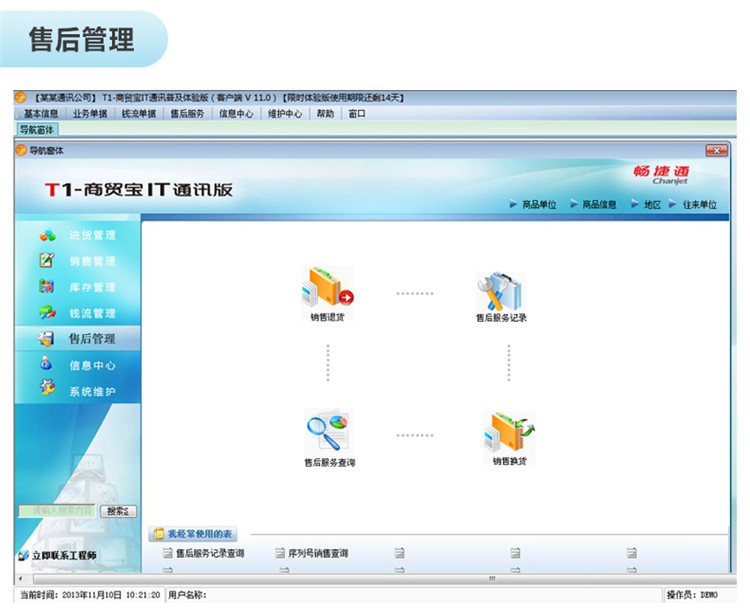Open the 售后服务 menu

(187, 114)
